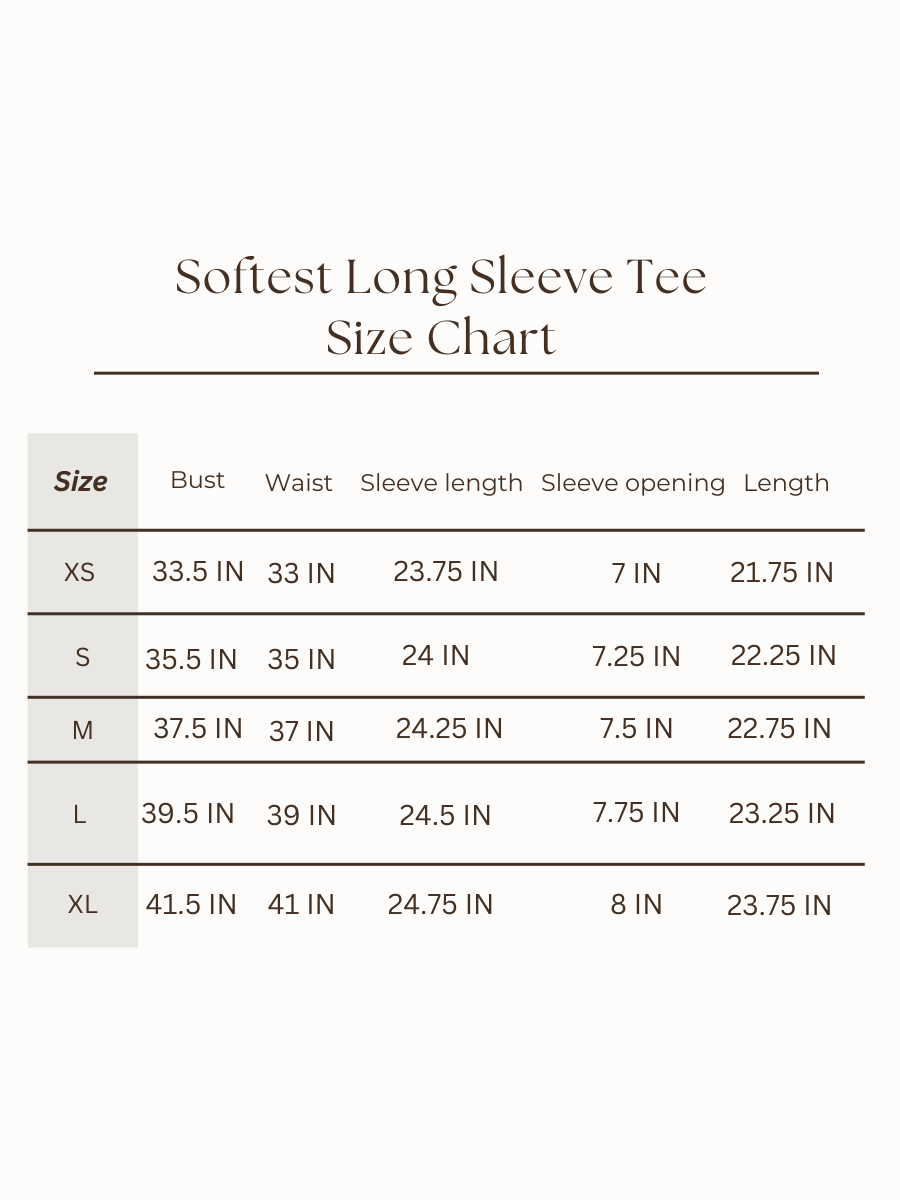Click the Waist column header
The height and width of the screenshot is (1200, 900).
click(x=298, y=483)
